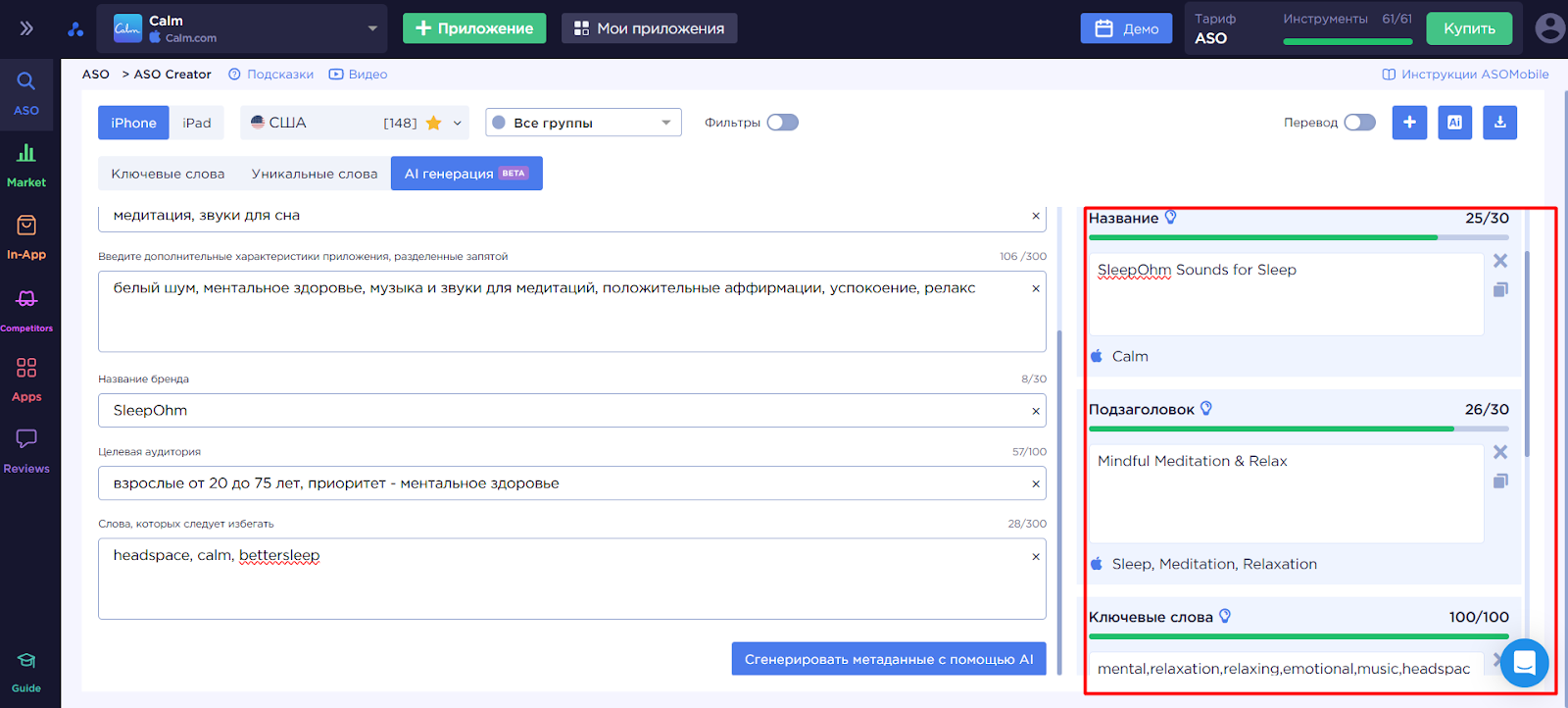Click the additional characteristics text area
This screenshot has height=708, width=1568.
(x=571, y=312)
